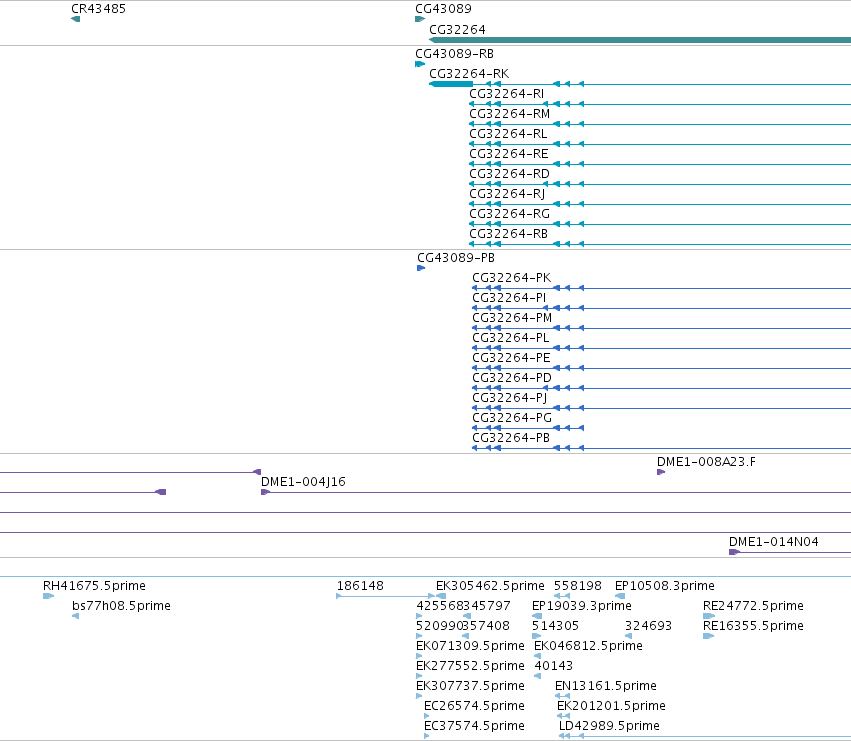Open the CG32264 gene label
851x741 pixels.
coord(457,30)
